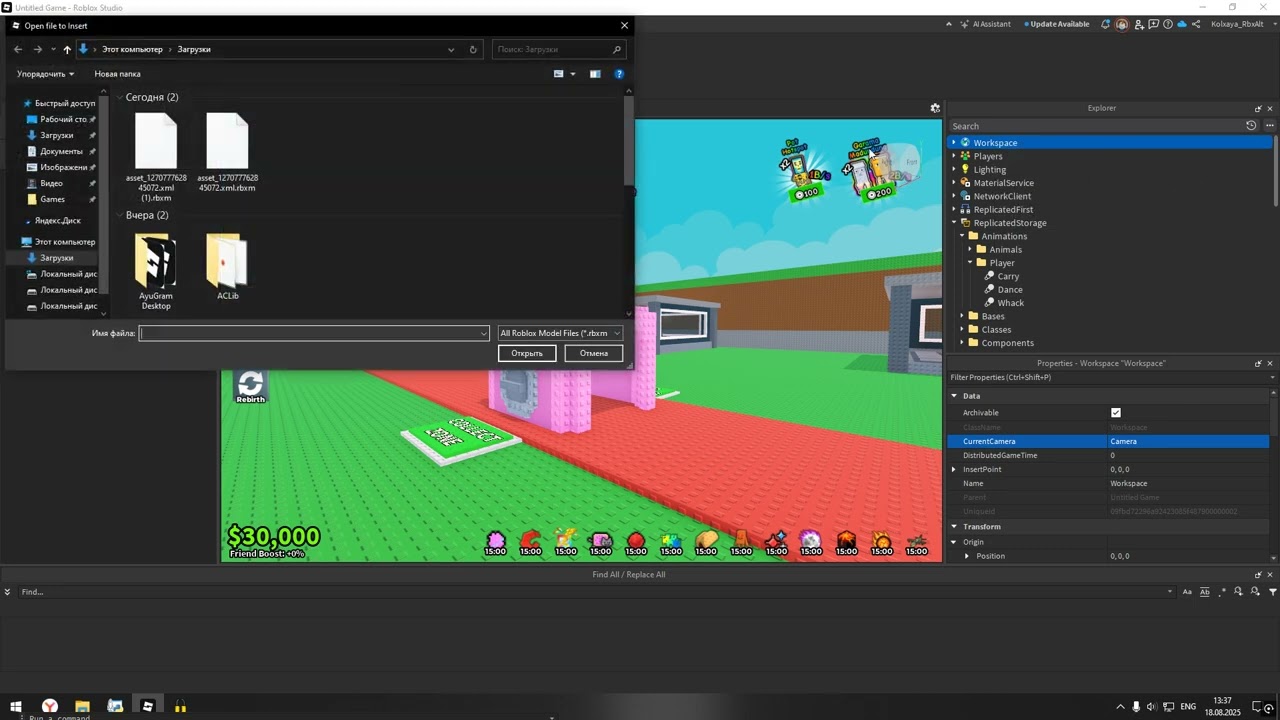The image size is (1280, 720).
Task: Expand the Bases folder in Explorer
Action: tap(962, 316)
